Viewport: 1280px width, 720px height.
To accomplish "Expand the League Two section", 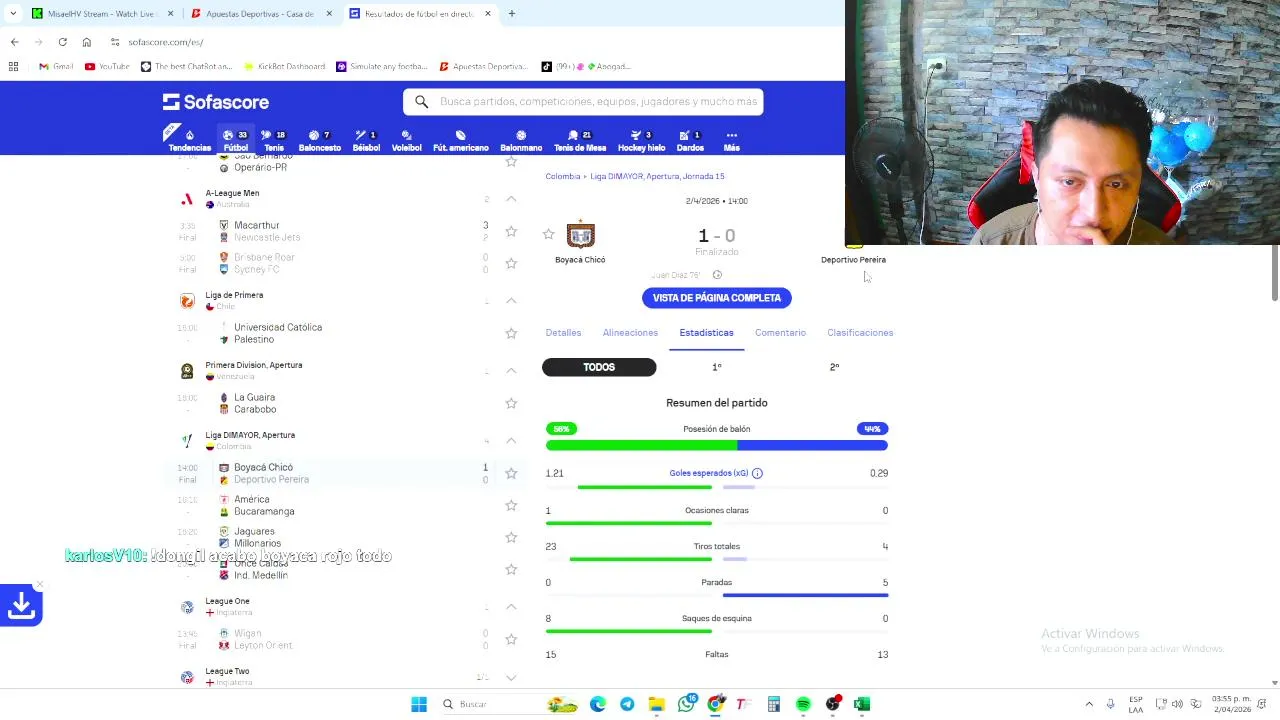I will (511, 677).
